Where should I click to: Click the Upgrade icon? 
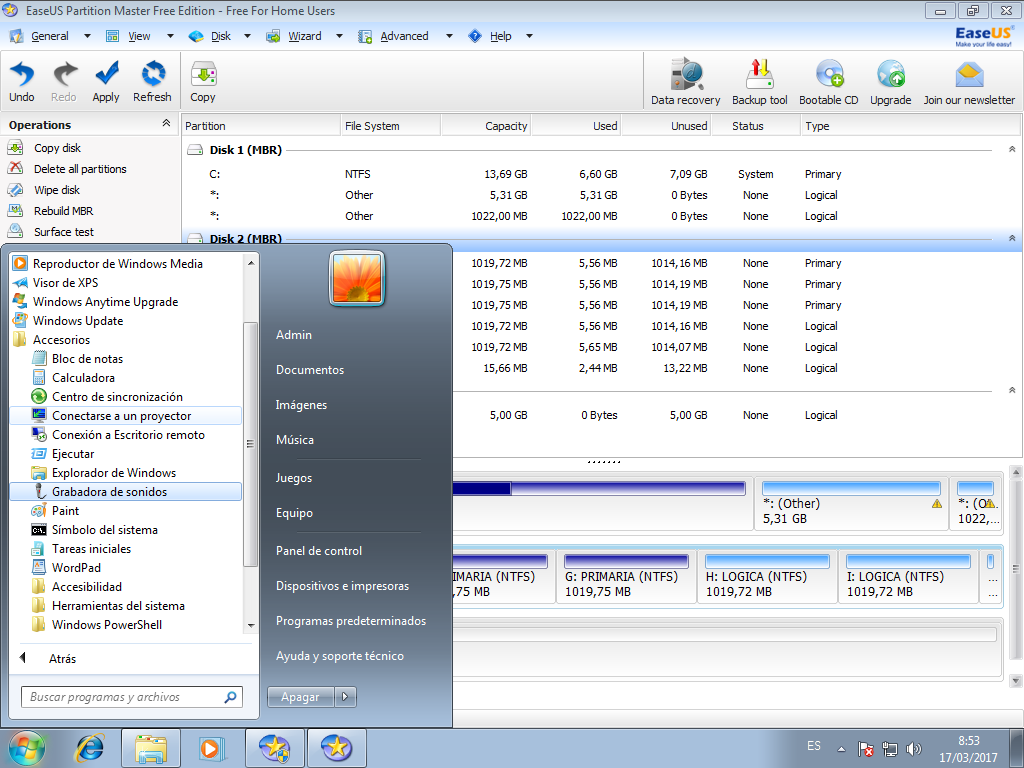(891, 82)
